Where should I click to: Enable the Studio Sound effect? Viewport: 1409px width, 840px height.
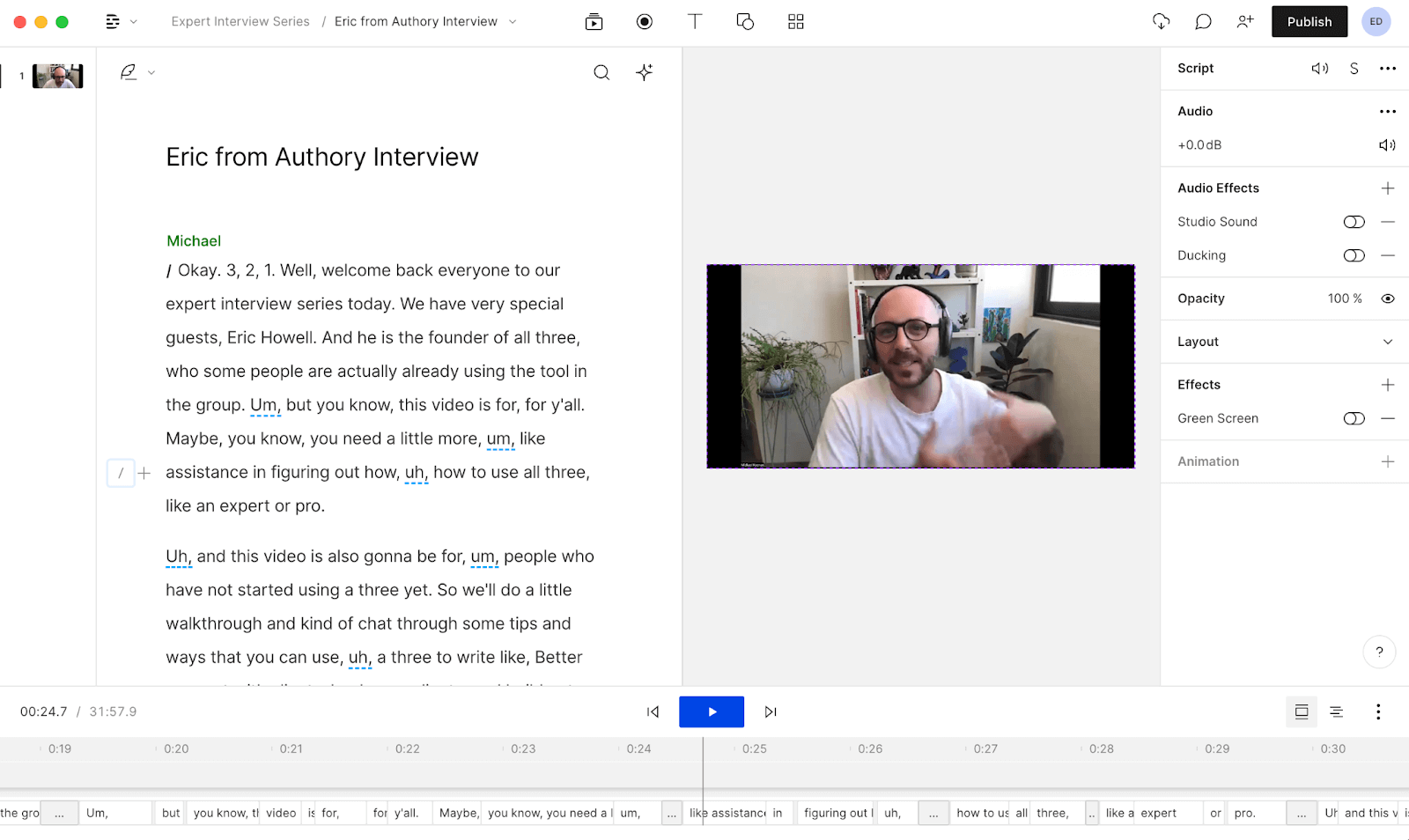pyautogui.click(x=1354, y=221)
